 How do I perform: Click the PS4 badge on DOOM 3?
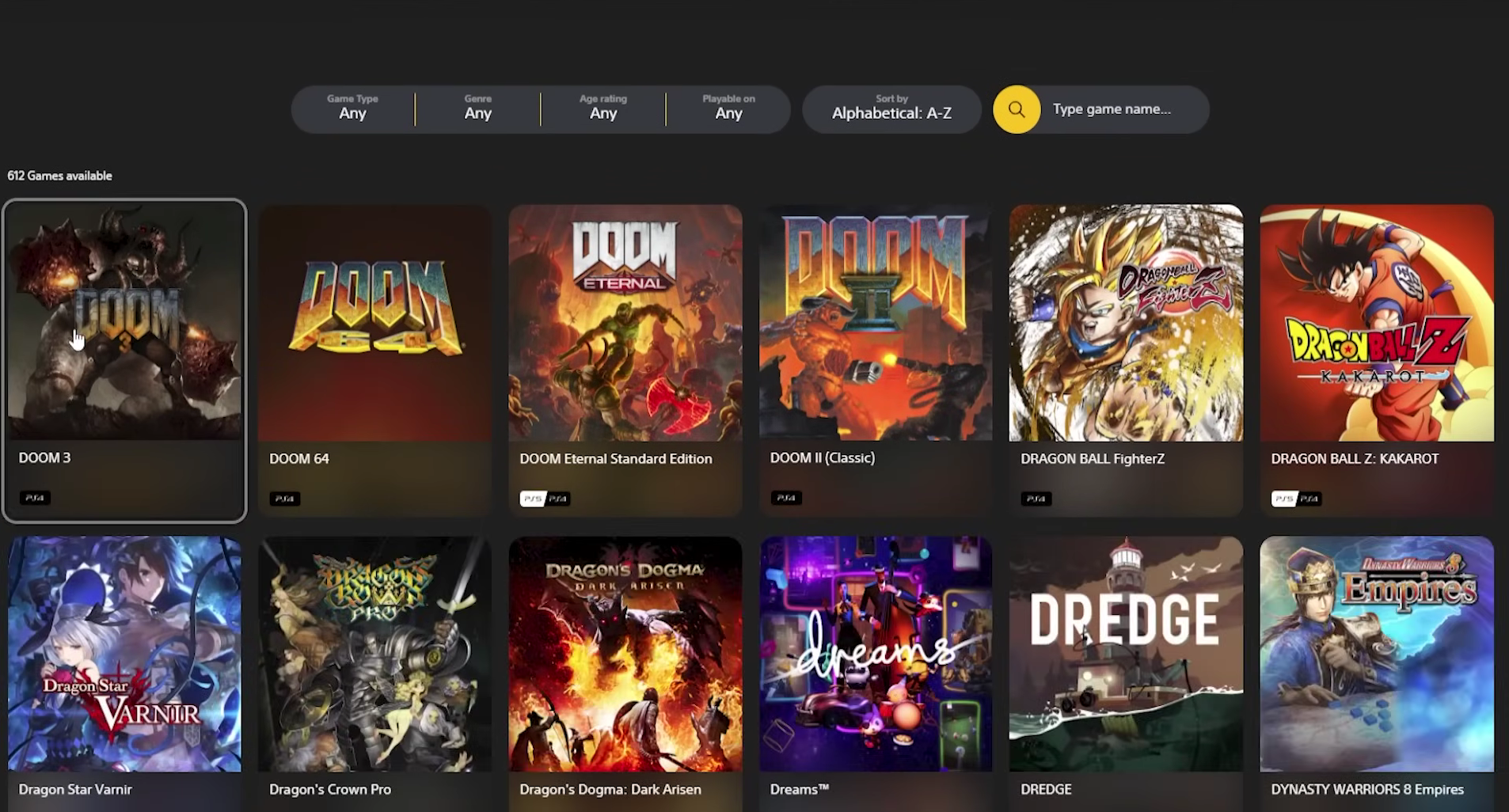pos(35,498)
